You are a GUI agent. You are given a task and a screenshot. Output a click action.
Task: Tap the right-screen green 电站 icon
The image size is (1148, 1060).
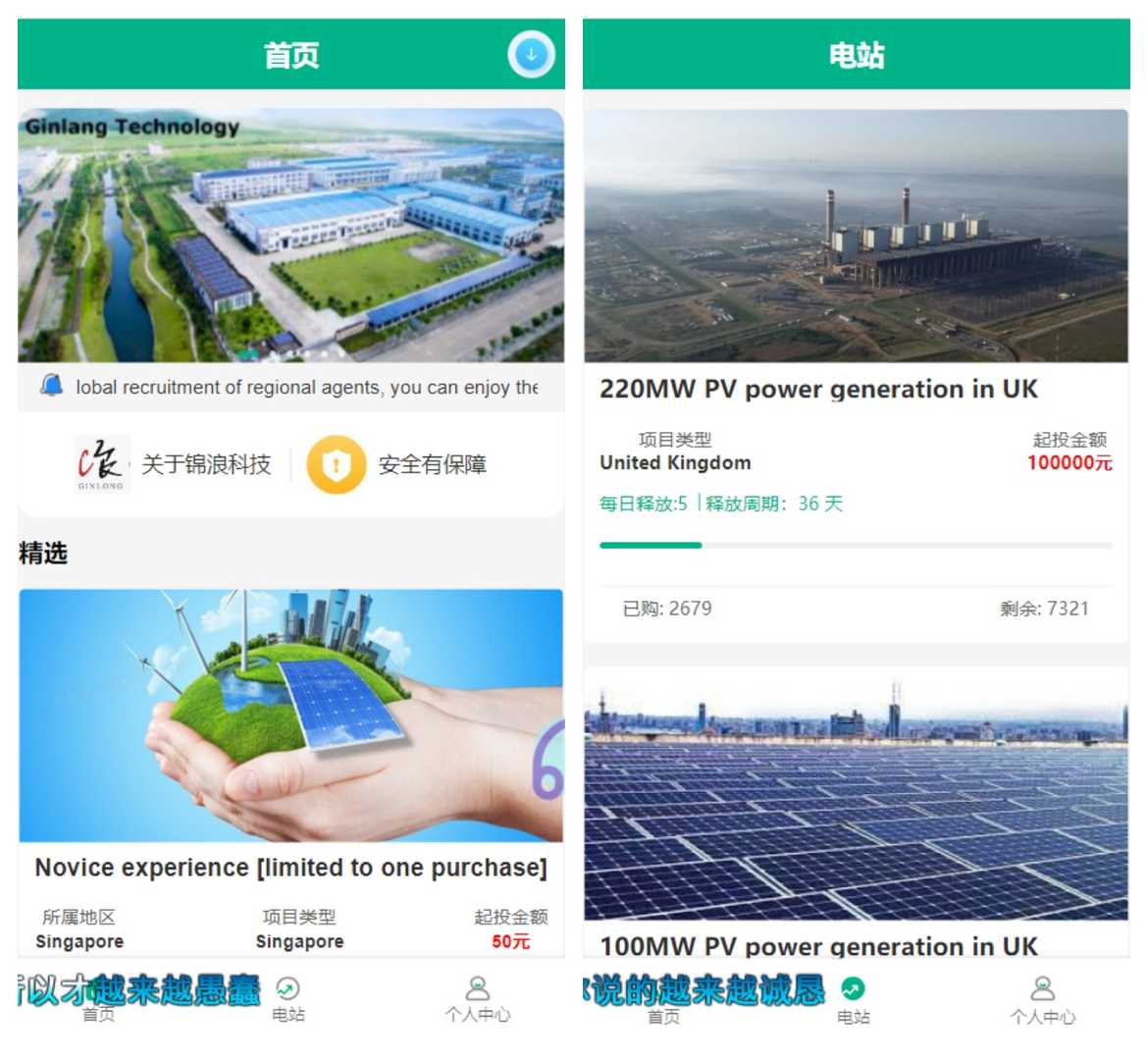pyautogui.click(x=853, y=989)
